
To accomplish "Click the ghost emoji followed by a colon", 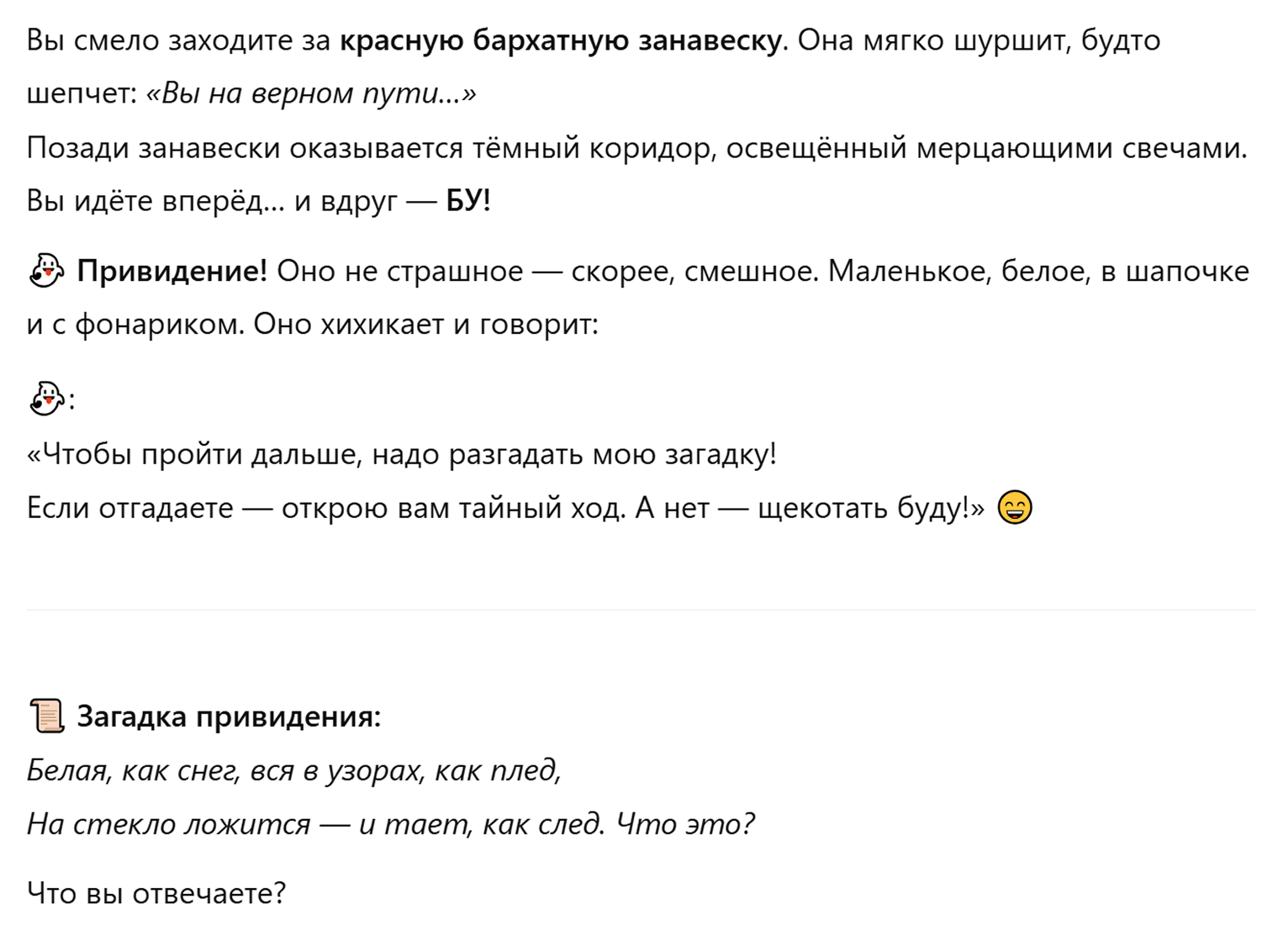I will pos(45,399).
